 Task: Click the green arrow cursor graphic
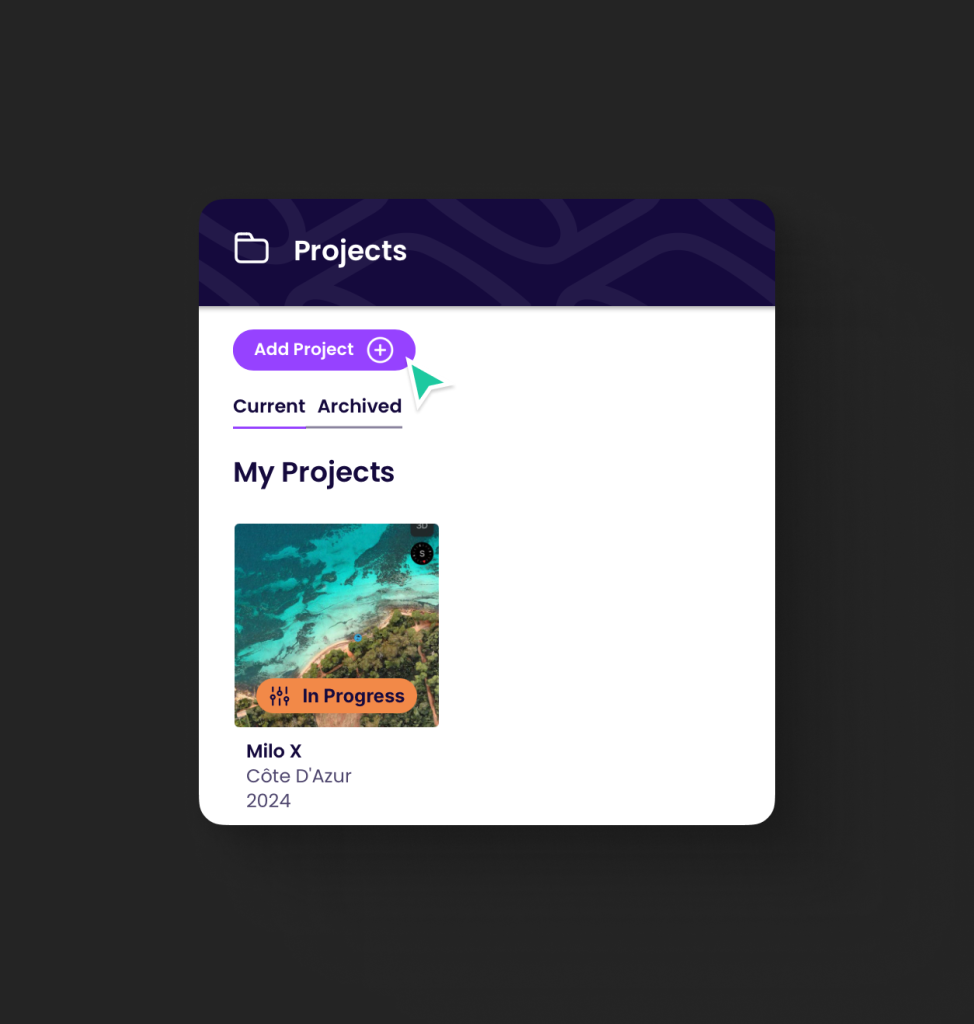[427, 384]
